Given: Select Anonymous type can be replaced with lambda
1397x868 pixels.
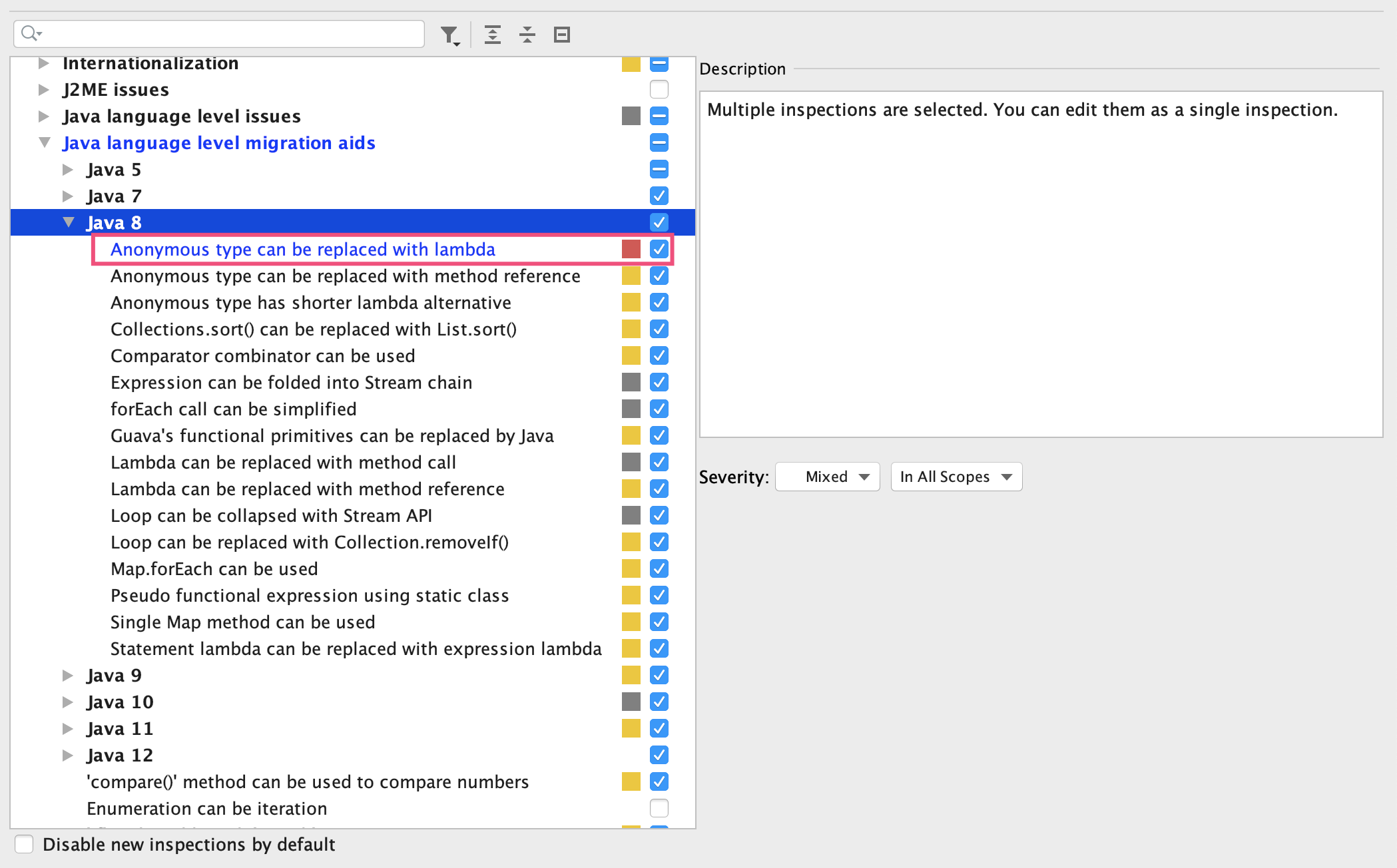Looking at the screenshot, I should point(302,249).
